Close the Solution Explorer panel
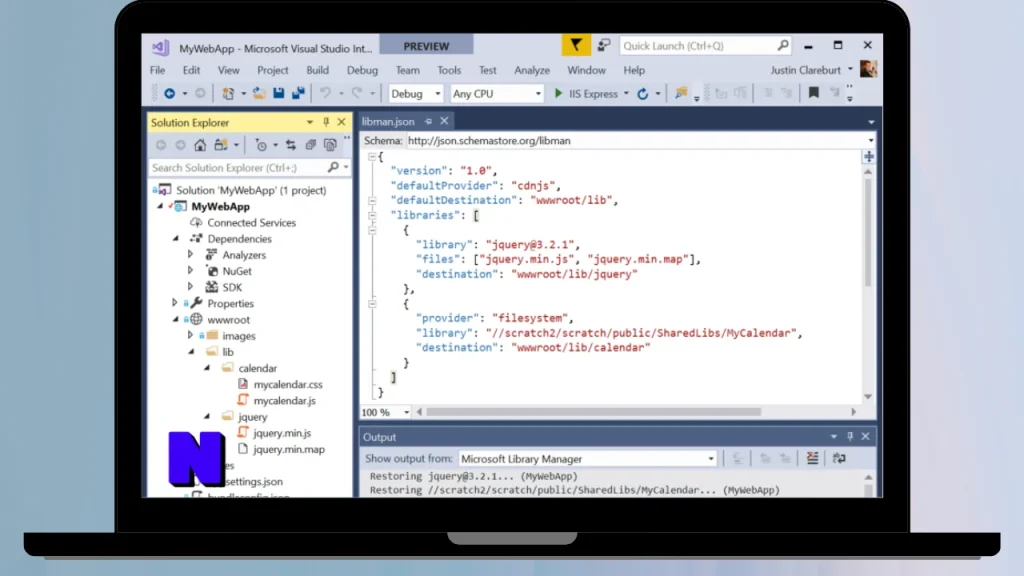 [x=341, y=122]
